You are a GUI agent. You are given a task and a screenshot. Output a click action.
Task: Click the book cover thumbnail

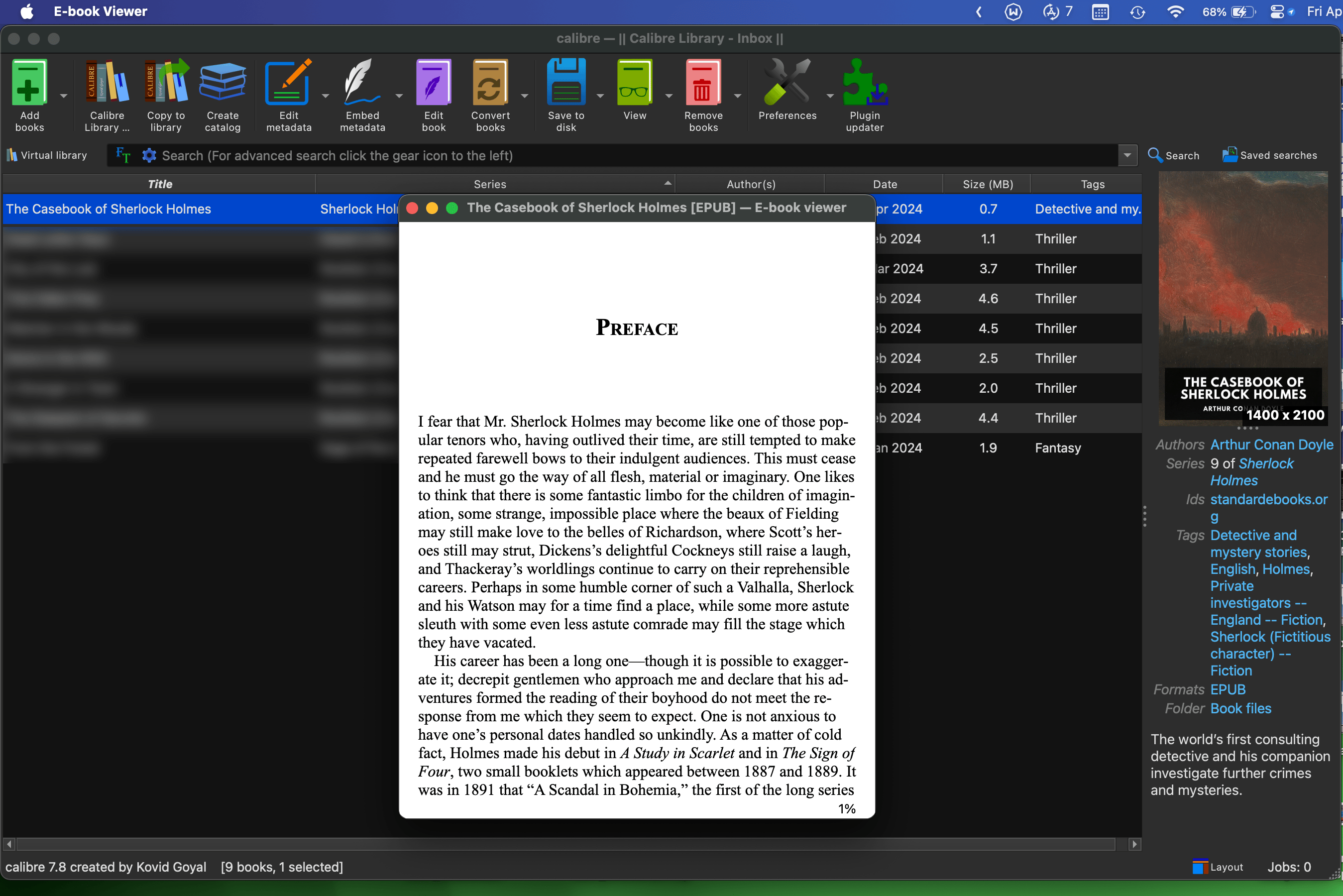[1242, 298]
